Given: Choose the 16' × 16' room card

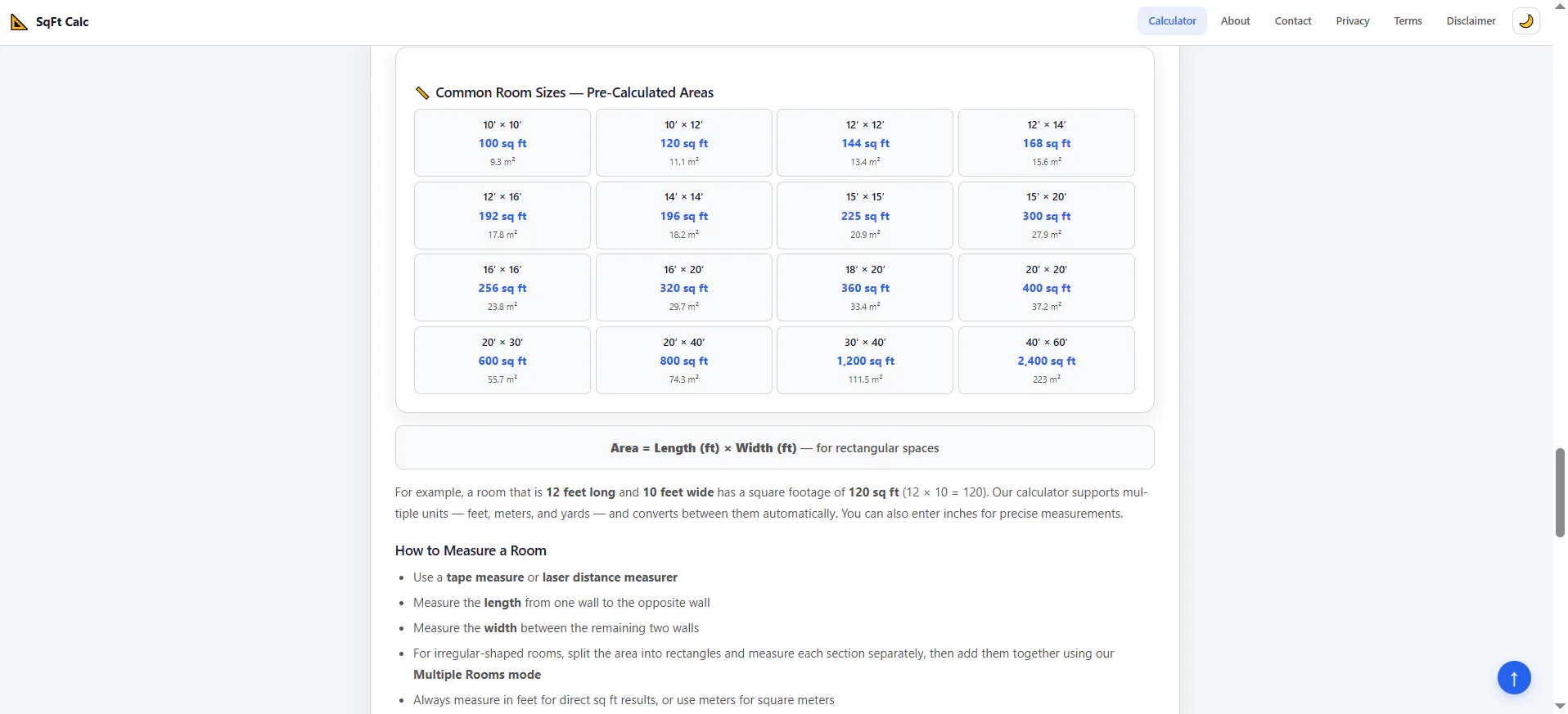Looking at the screenshot, I should (502, 287).
